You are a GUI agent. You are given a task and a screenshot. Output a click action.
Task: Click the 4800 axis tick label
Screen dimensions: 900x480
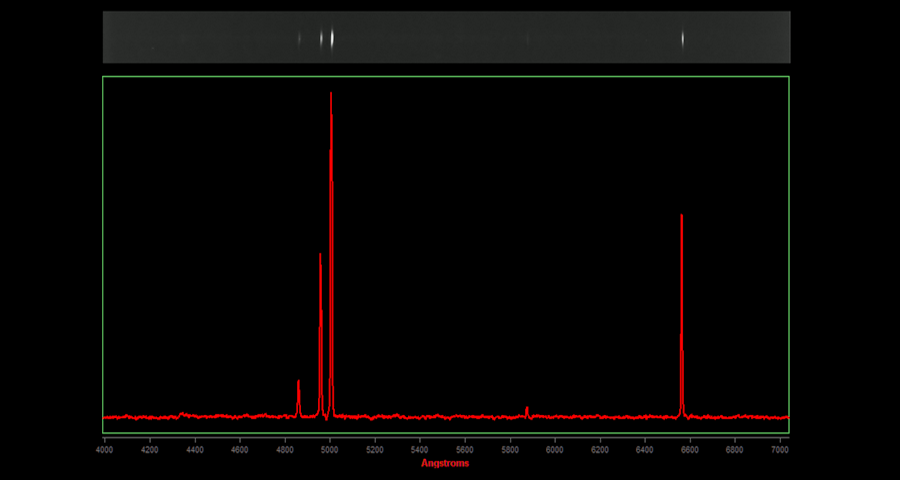point(284,450)
